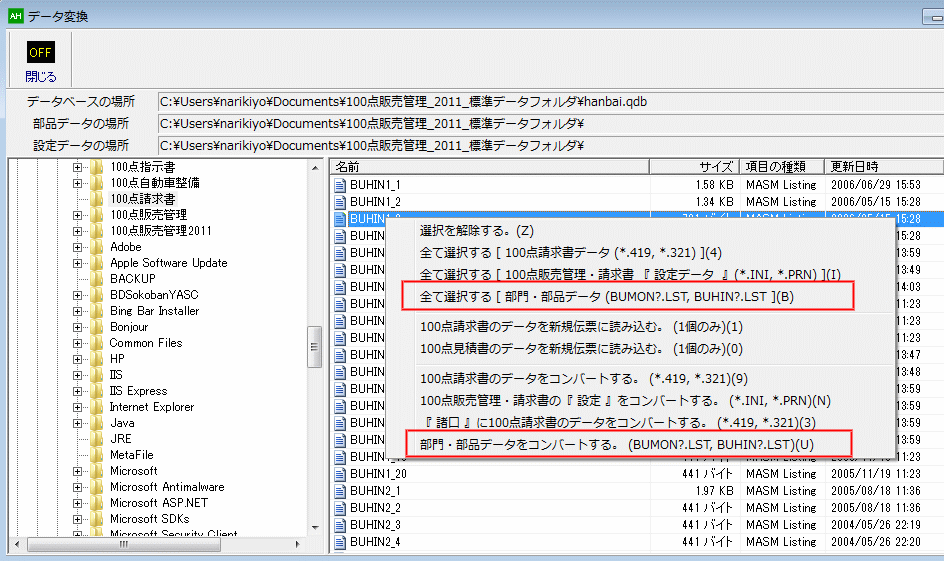Select the Microsoft Antimalware folder icon
This screenshot has width=944, height=561.
click(x=96, y=487)
